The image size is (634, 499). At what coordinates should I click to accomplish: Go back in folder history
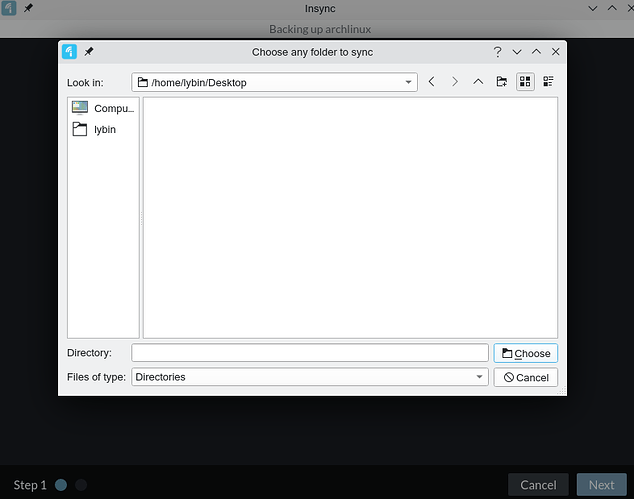431,82
